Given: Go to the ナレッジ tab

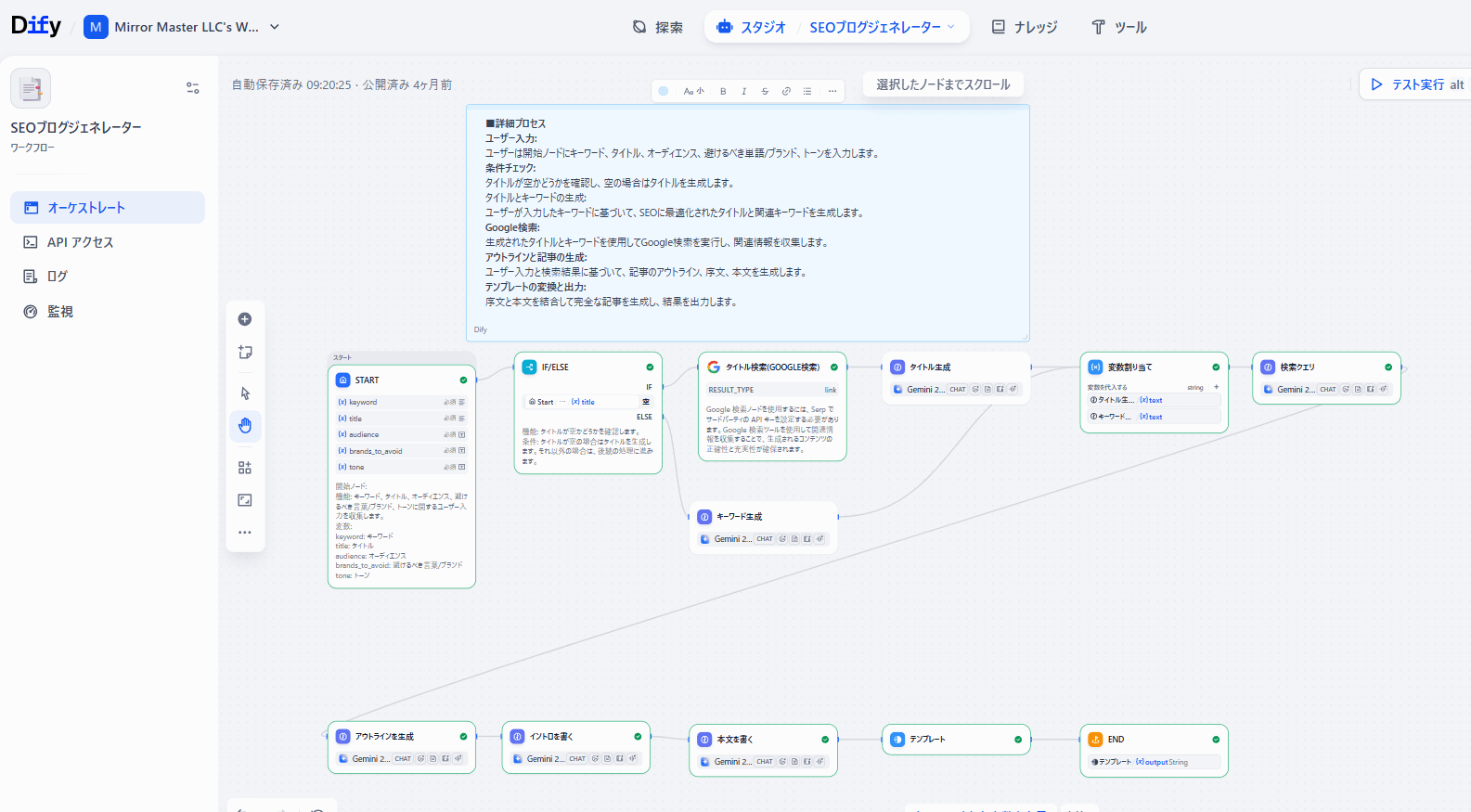Looking at the screenshot, I should [1025, 27].
